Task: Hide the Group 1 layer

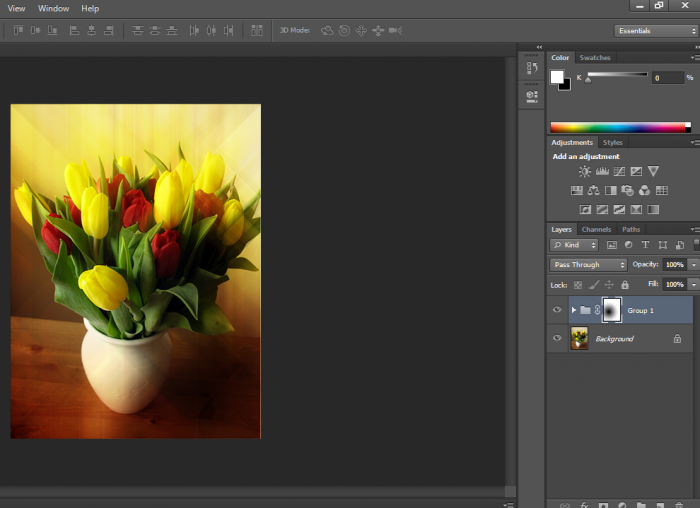Action: pos(557,310)
